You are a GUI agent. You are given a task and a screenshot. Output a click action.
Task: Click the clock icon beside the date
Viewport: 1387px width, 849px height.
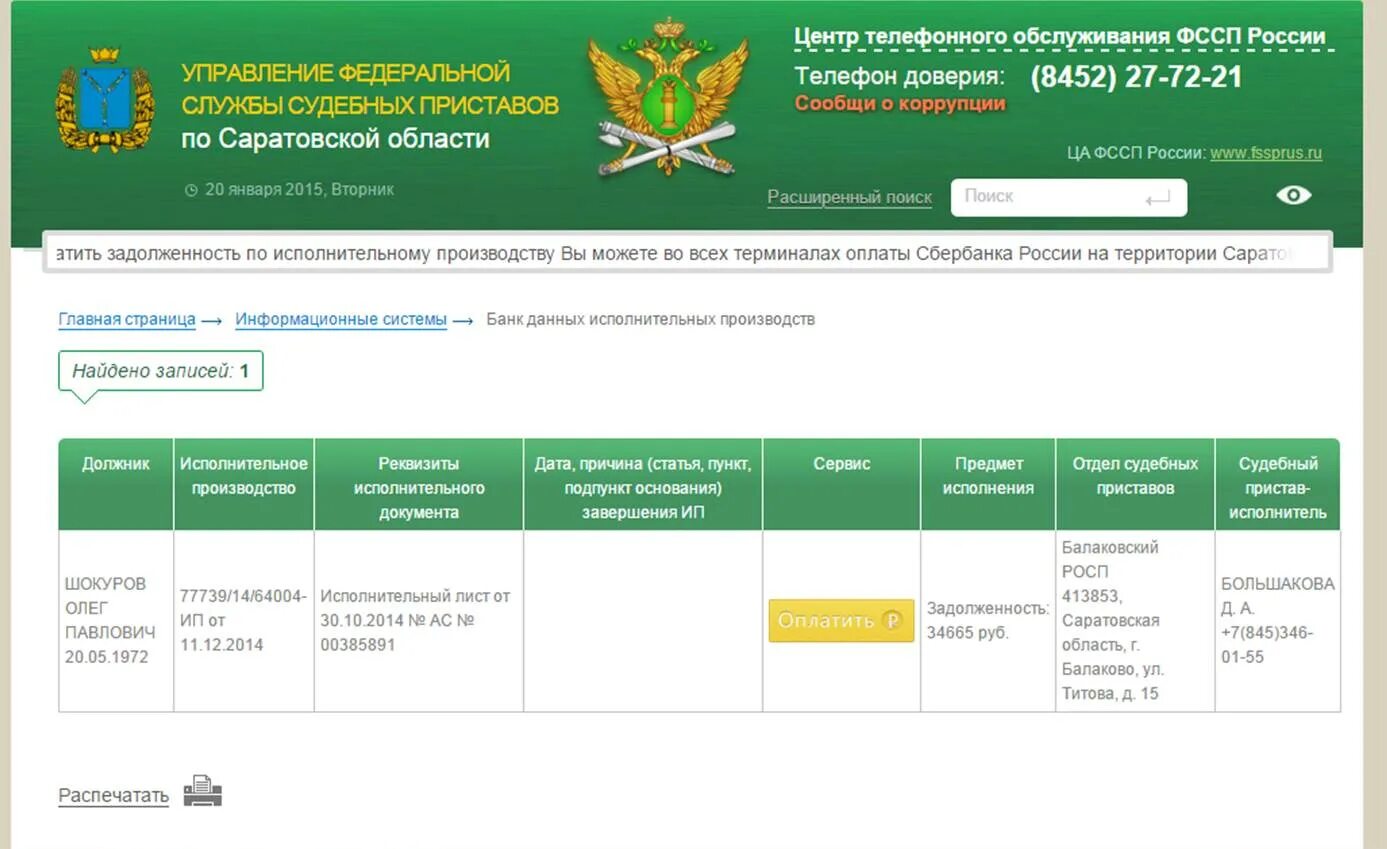pos(191,190)
